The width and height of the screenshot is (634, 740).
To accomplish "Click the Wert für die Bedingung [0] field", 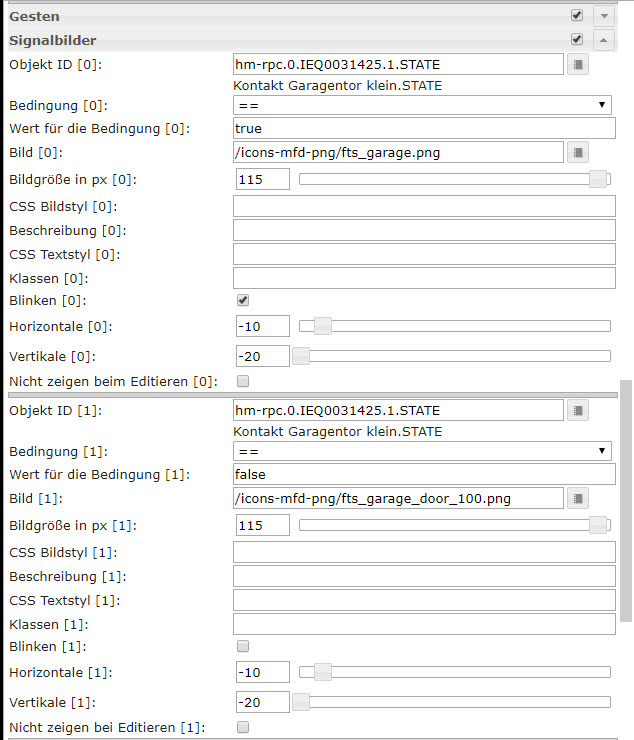I will (x=423, y=128).
